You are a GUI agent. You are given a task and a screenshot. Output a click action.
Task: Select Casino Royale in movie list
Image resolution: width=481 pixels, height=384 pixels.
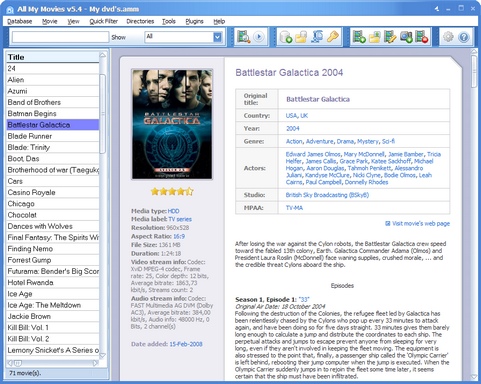click(x=53, y=193)
